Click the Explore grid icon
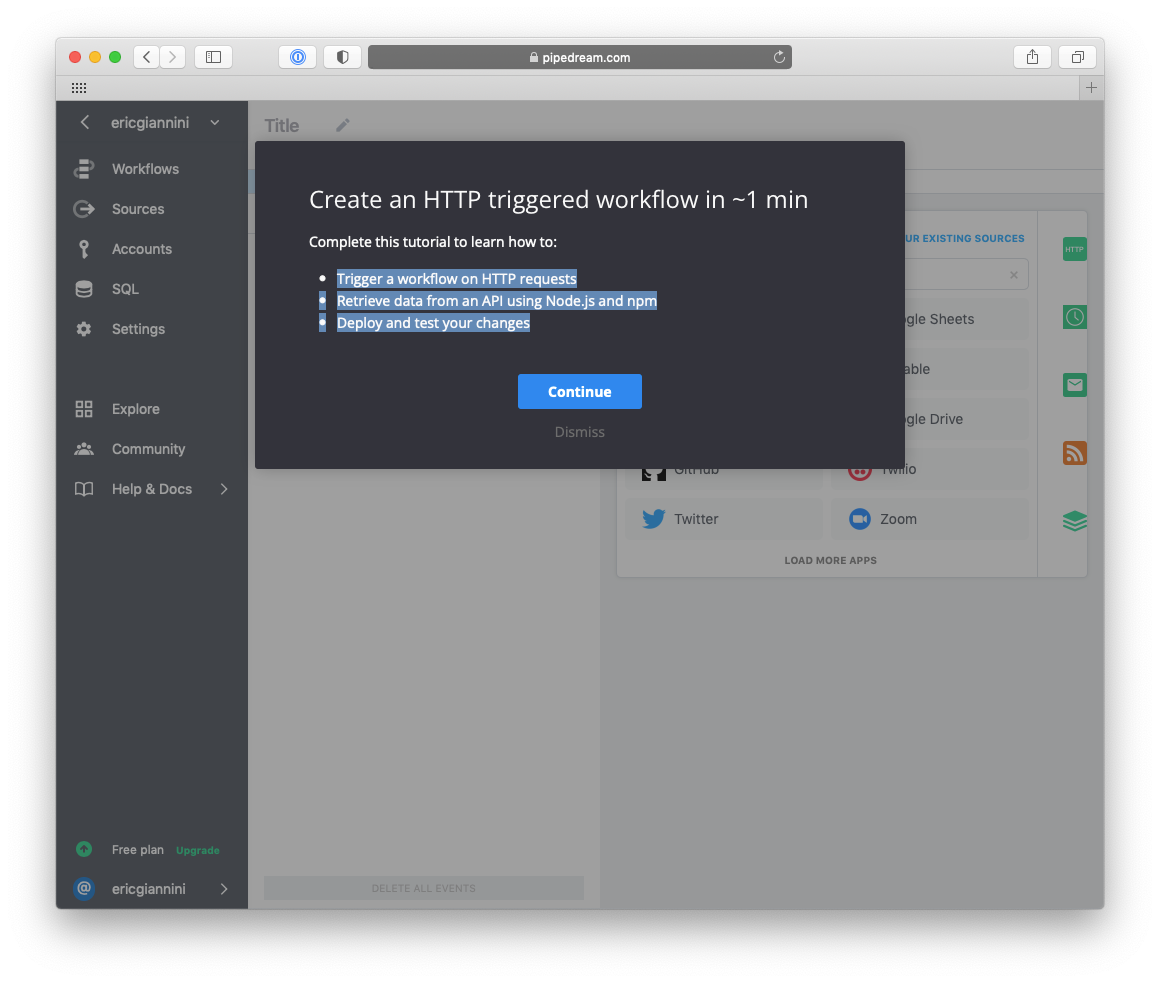This screenshot has height=983, width=1160. [84, 409]
